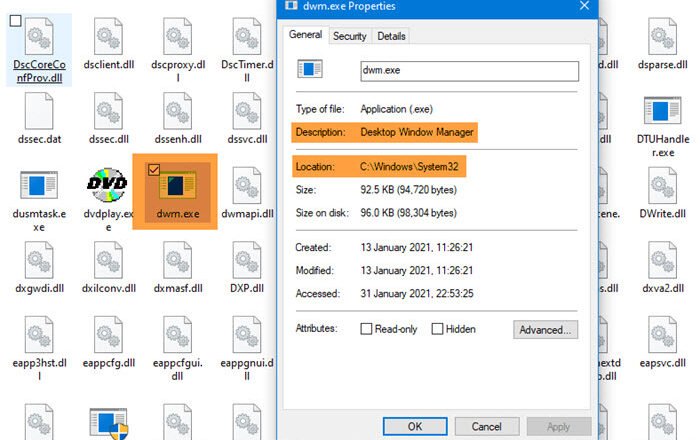Click the Size value 92.5 KB
700x440 pixels.
click(x=408, y=190)
